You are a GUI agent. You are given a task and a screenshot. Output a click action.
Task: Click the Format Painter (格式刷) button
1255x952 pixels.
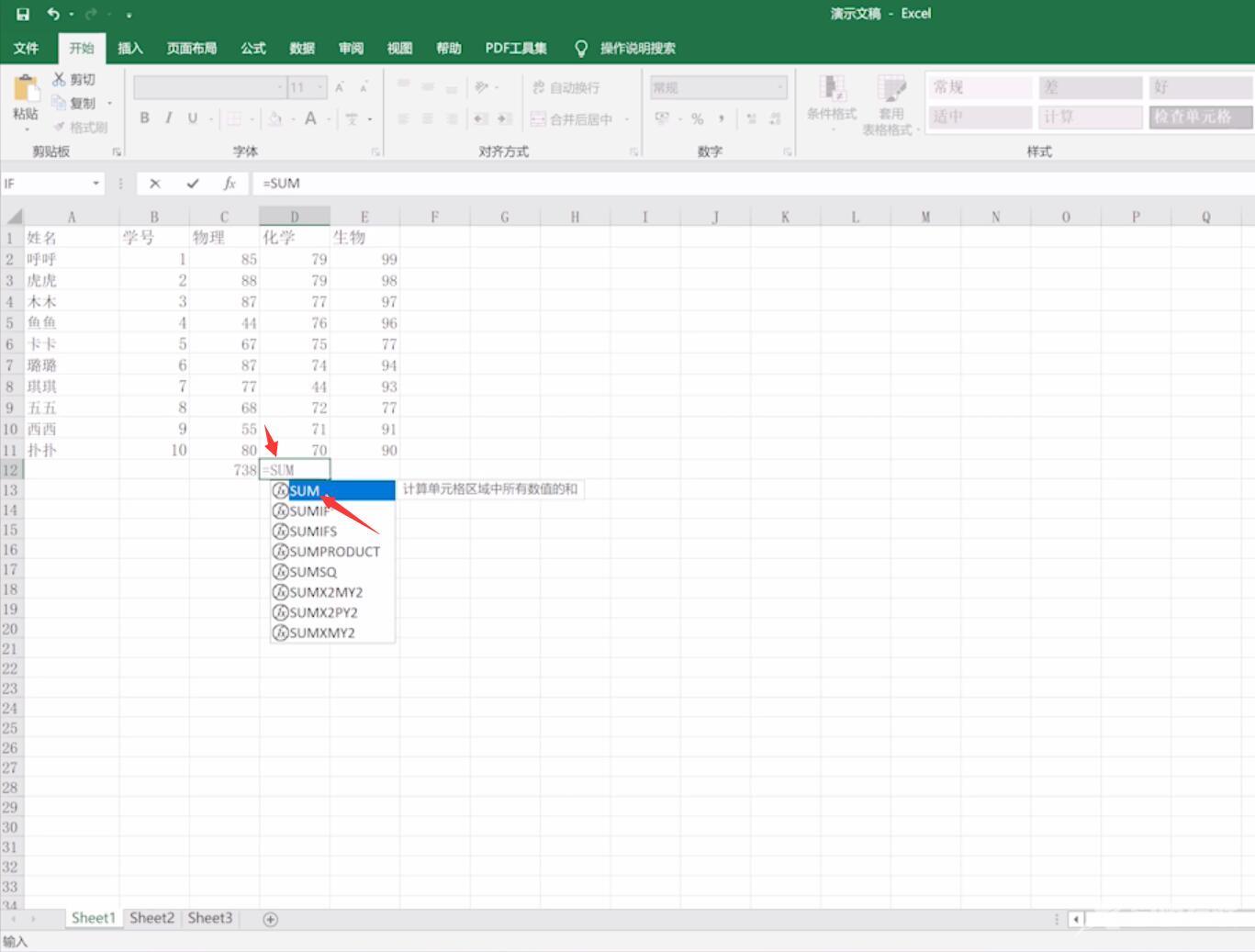80,127
